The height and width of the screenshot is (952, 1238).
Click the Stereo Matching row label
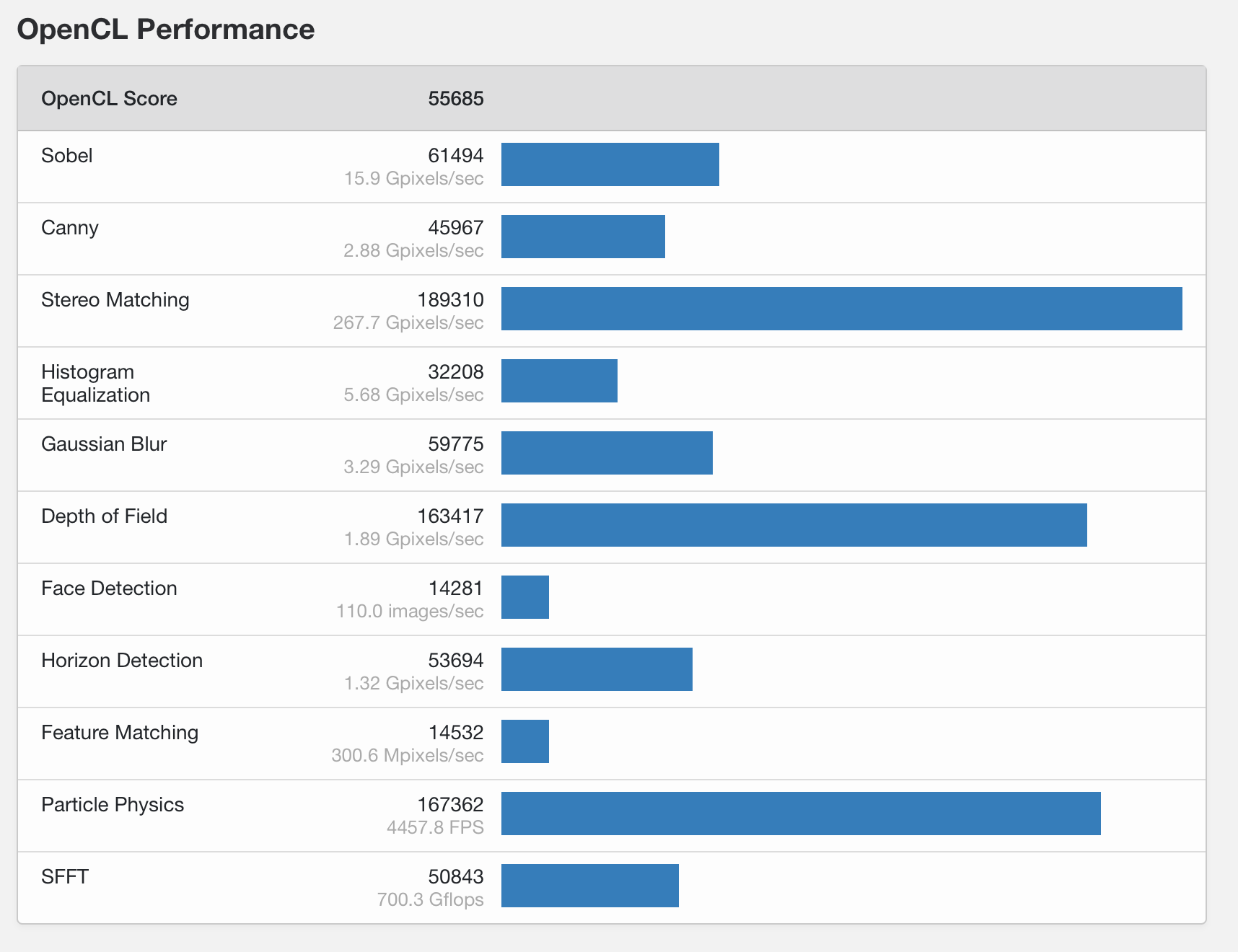tap(115, 300)
